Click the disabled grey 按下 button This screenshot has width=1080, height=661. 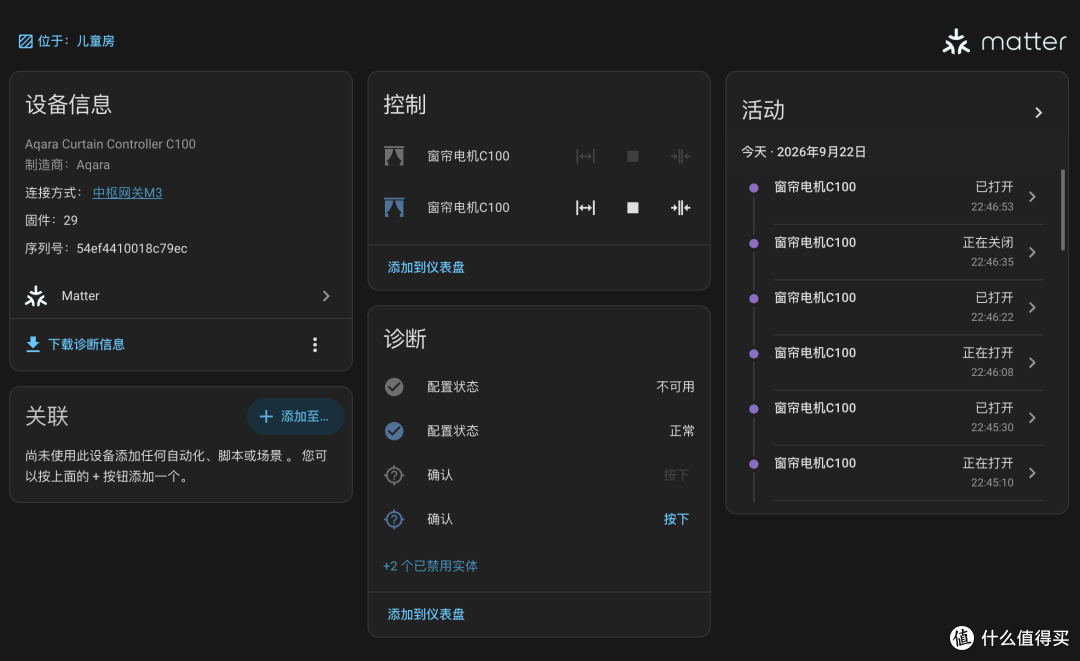coord(676,475)
